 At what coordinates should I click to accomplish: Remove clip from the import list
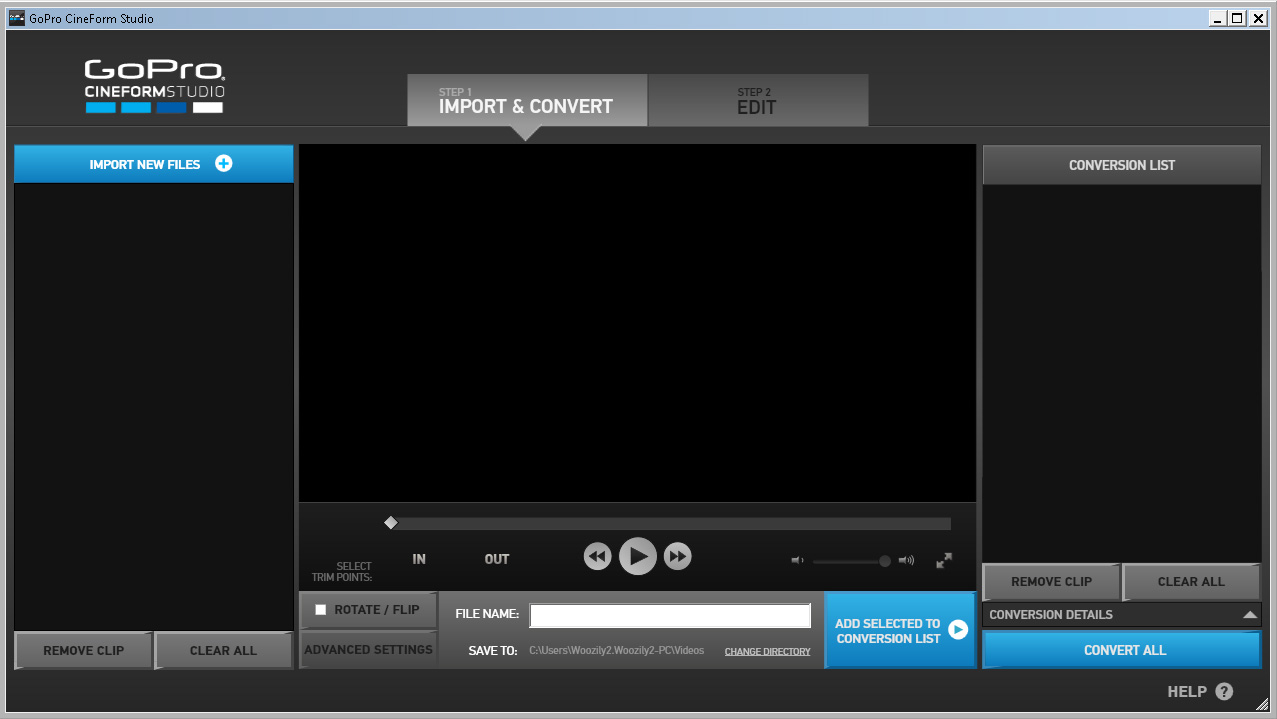84,651
